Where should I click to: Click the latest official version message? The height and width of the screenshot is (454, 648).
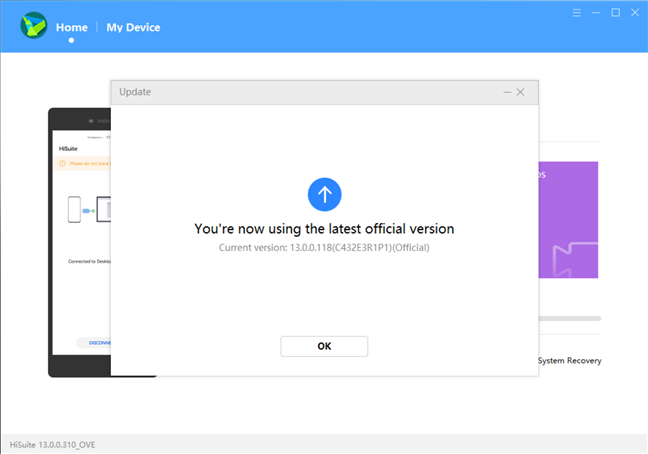pos(324,228)
